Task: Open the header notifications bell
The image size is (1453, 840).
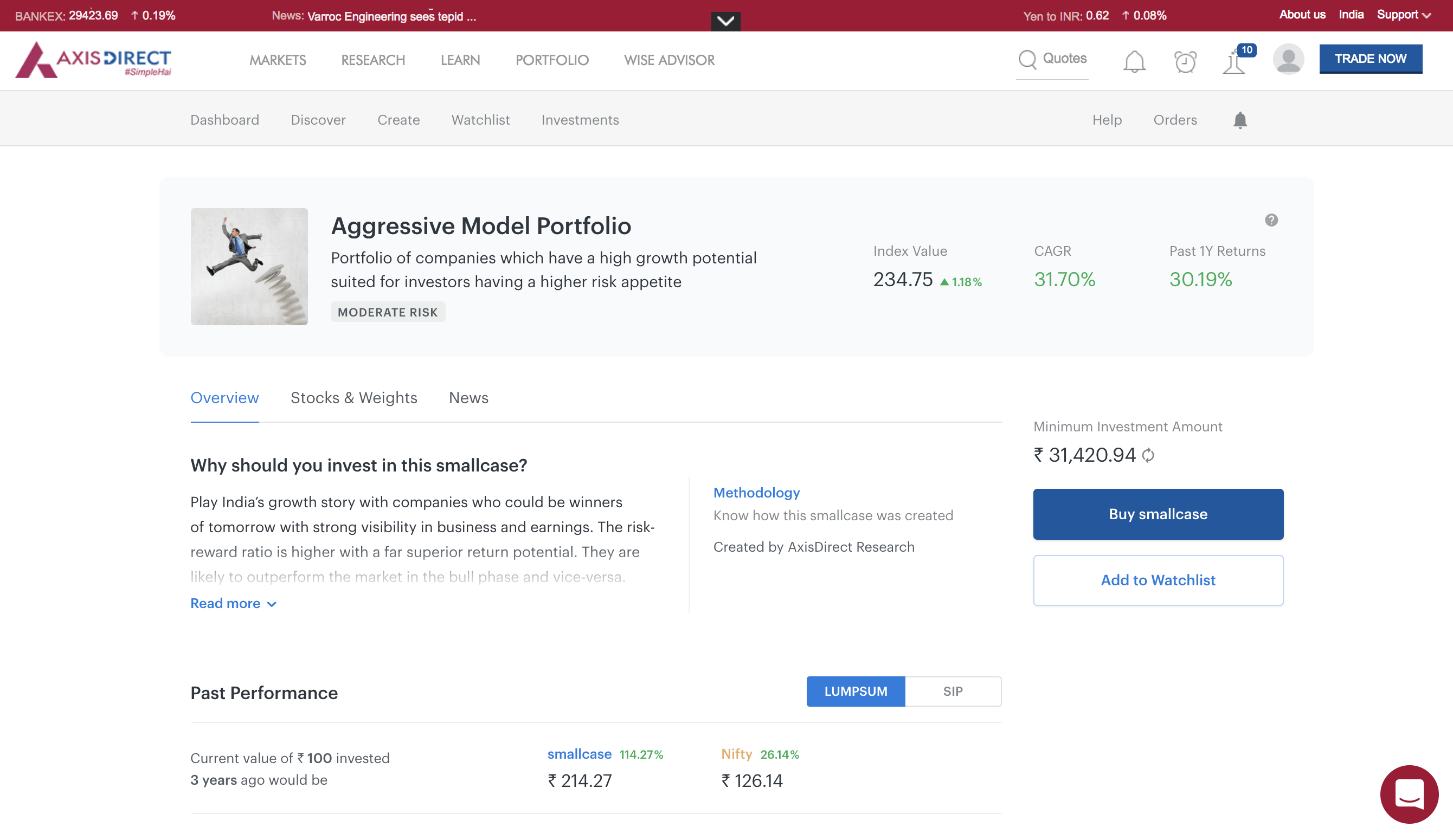Action: coord(1134,61)
